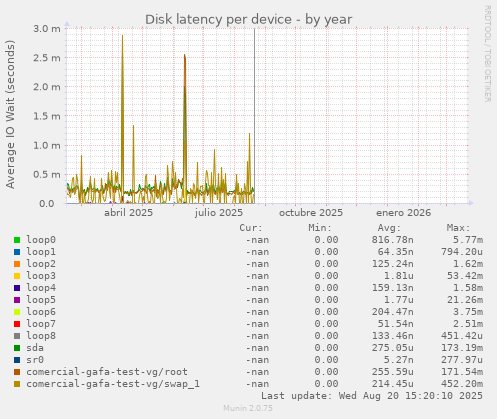Click the Max: column header
497x419 pixels.
pos(458,228)
